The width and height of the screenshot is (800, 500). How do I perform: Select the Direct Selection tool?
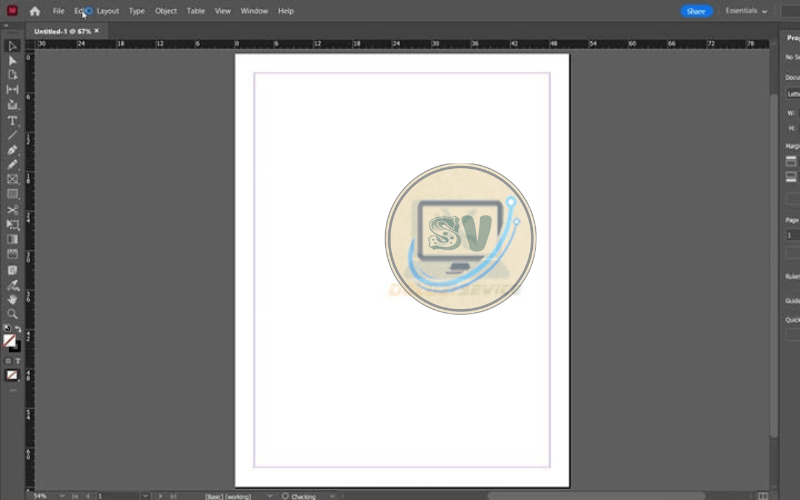pos(12,61)
